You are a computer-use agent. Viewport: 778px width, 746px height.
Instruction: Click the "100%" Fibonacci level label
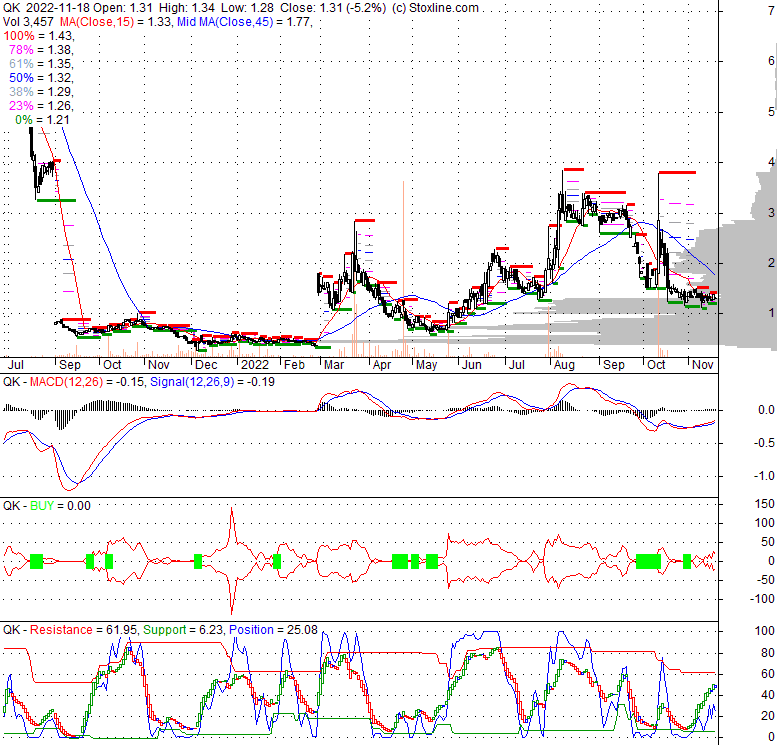19,36
